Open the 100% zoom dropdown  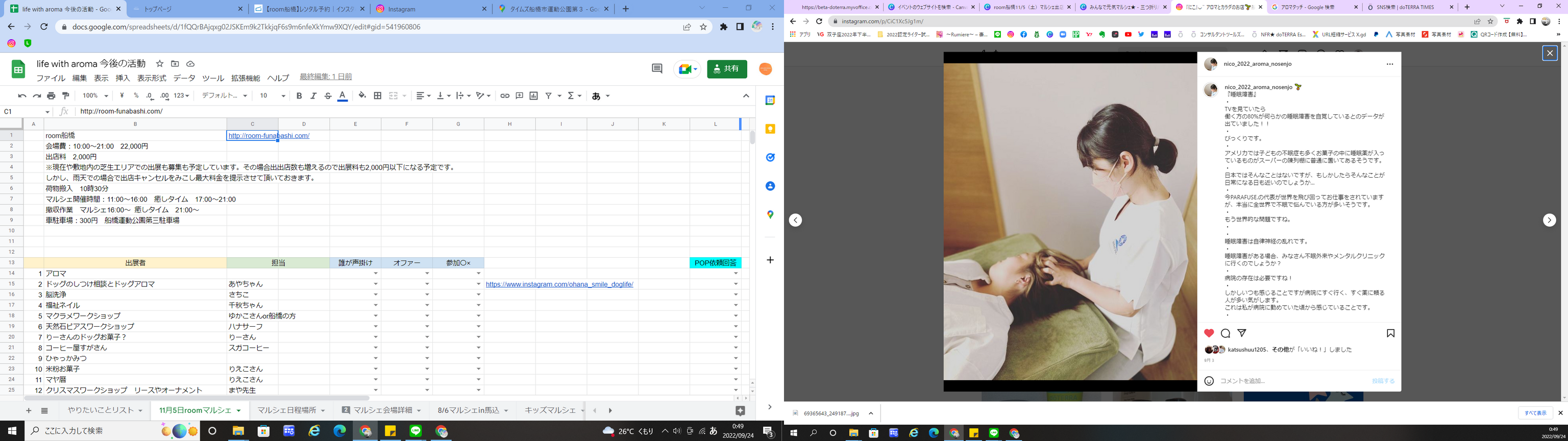95,95
